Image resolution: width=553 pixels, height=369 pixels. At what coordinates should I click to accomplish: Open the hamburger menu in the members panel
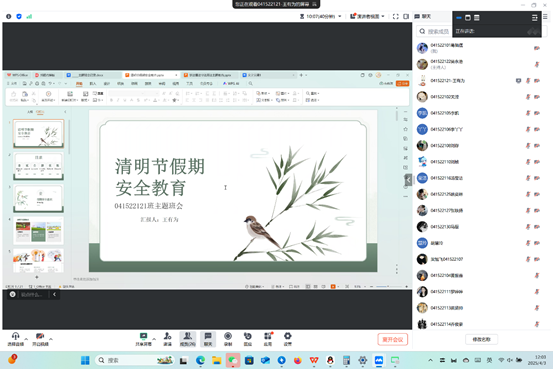coord(545,16)
